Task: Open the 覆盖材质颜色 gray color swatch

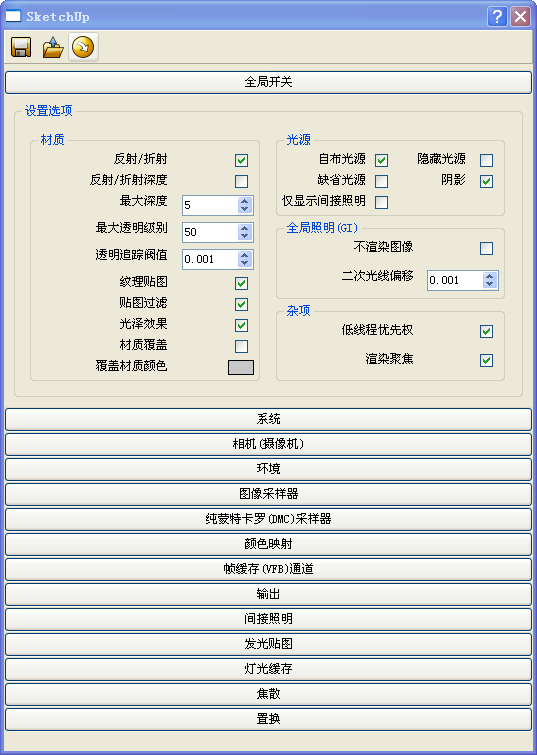Action: tap(241, 367)
